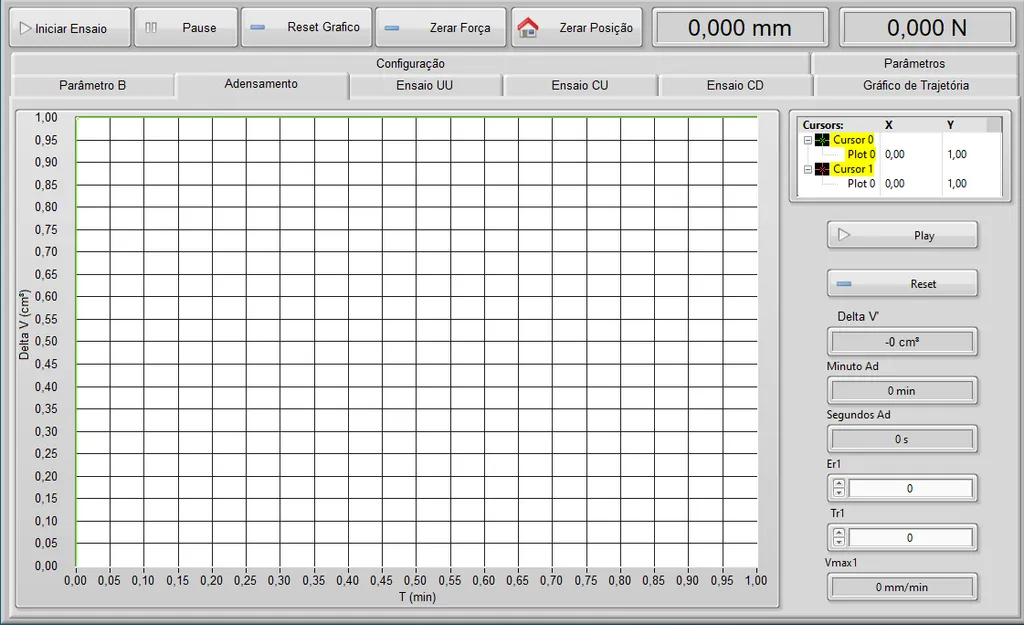Increment the Tr1 value with up arrow
Screen dimensions: 1024x625
tap(839, 533)
